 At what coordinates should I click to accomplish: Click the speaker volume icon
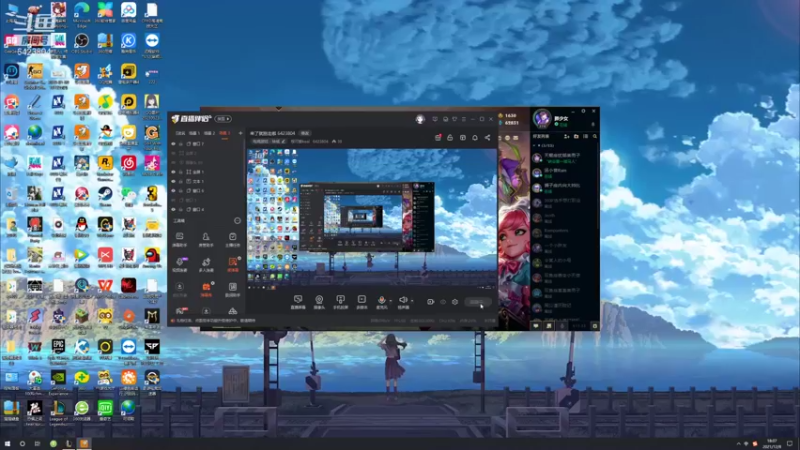403,301
